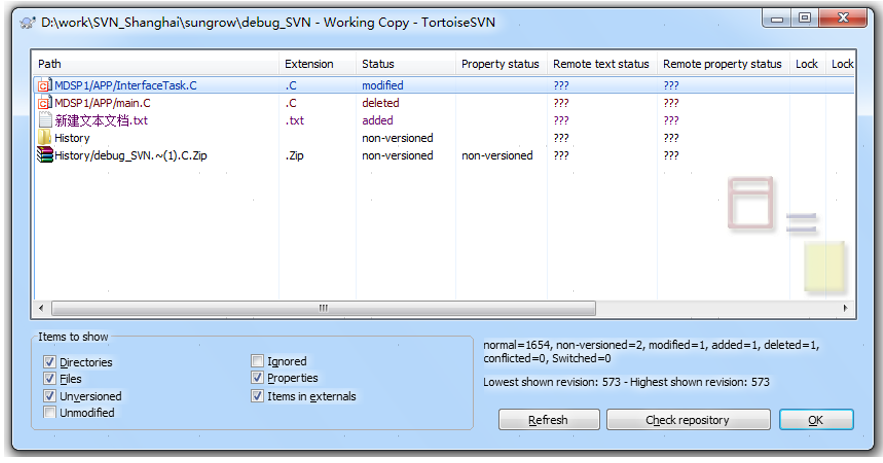This screenshot has height=463, width=883.
Task: Close the TortoiseSVN window
Action: coord(843,19)
